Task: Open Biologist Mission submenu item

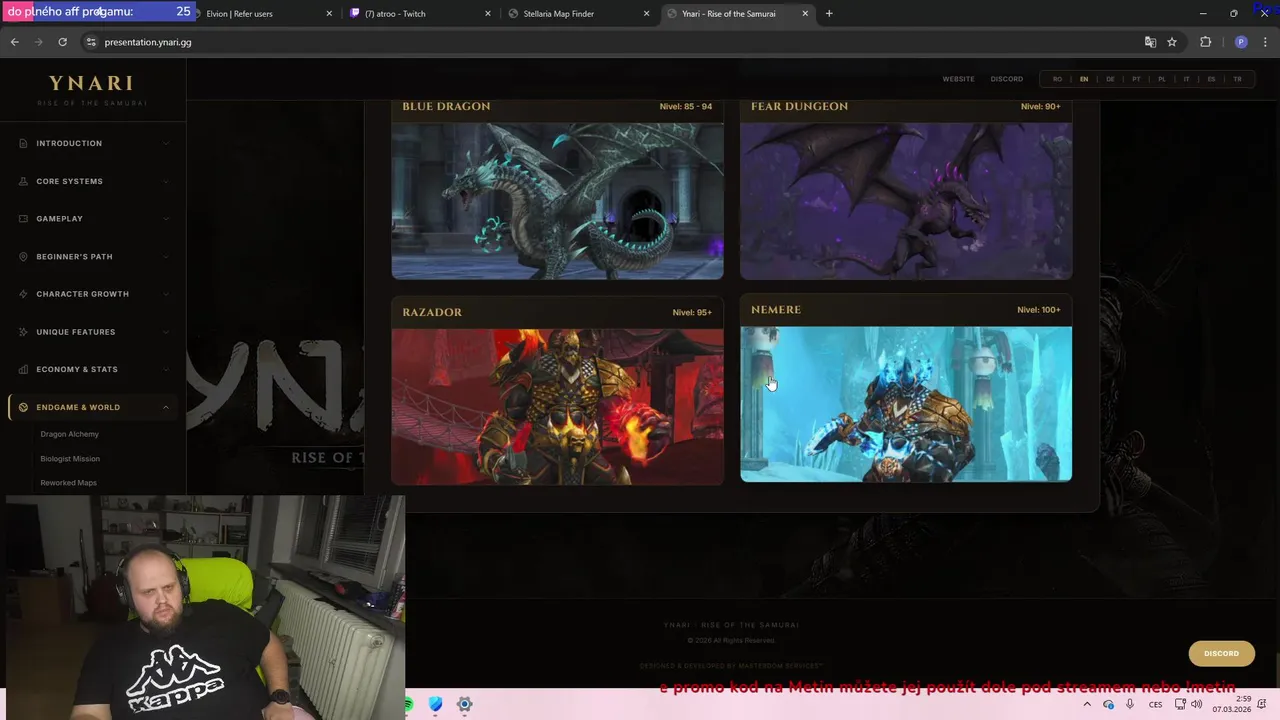Action: (x=70, y=459)
